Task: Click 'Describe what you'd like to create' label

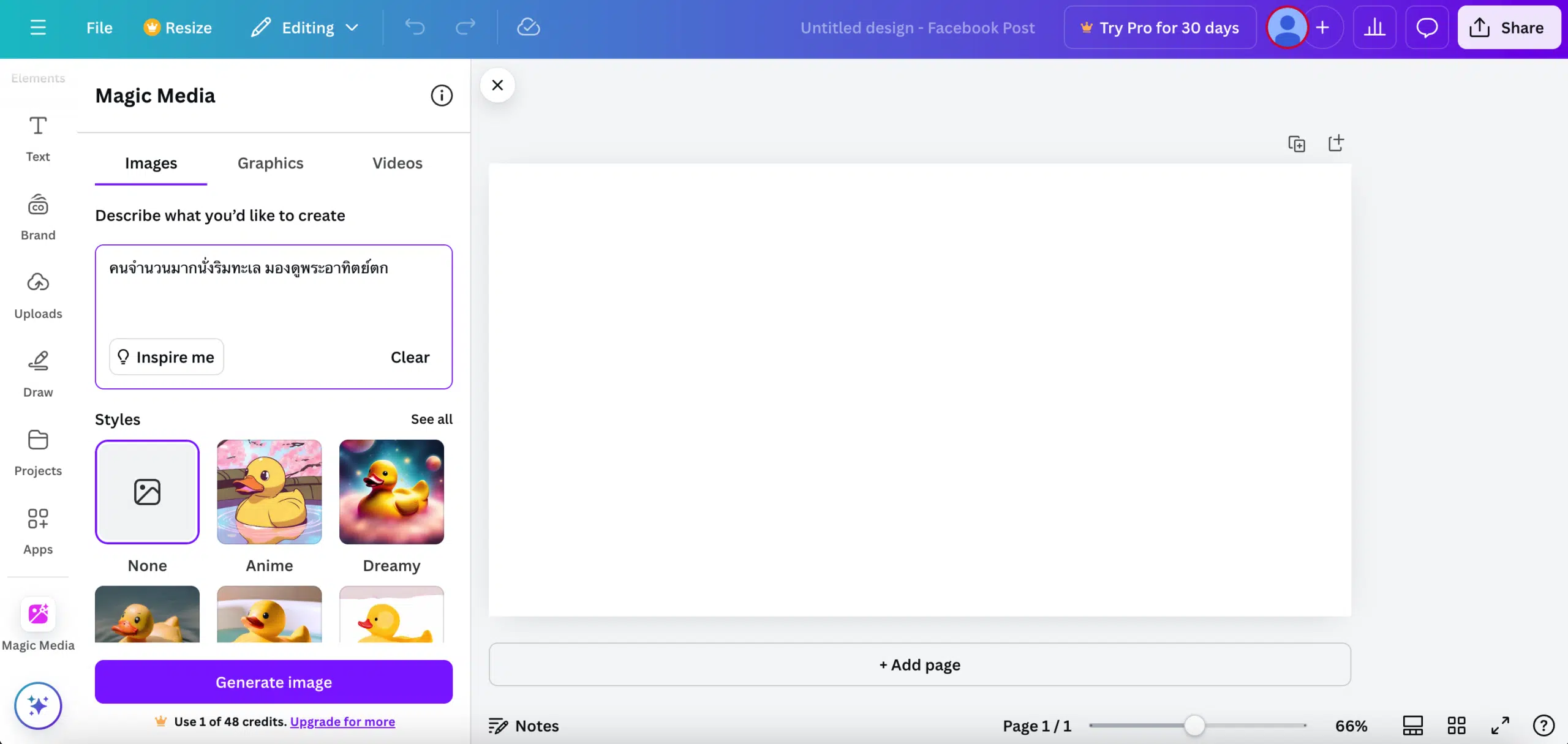Action: (220, 216)
